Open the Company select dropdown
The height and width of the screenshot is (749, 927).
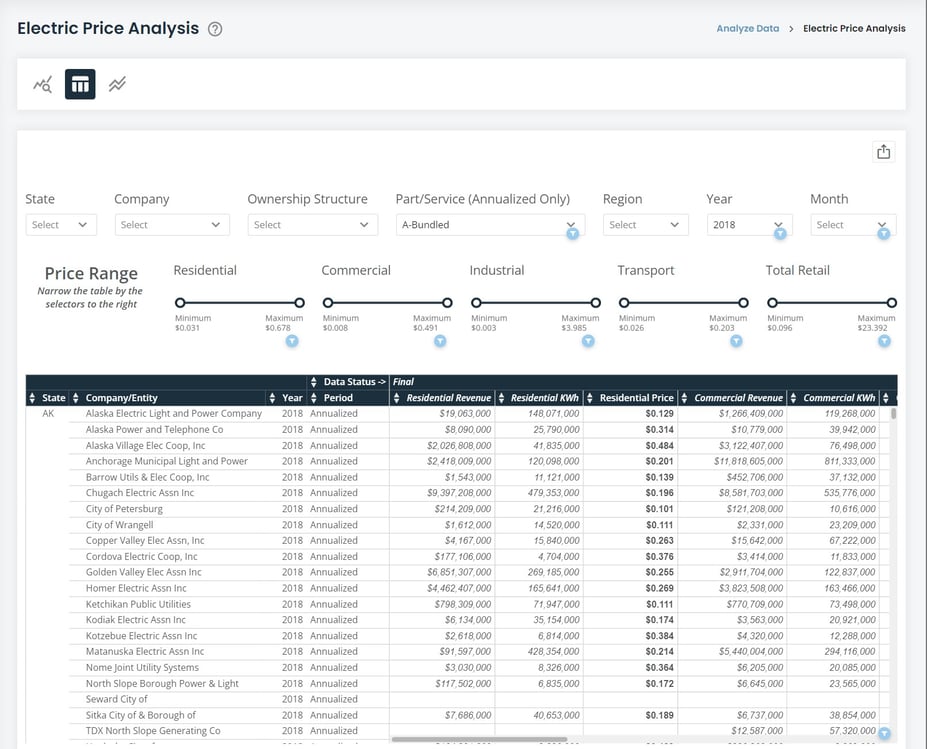[x=172, y=225]
